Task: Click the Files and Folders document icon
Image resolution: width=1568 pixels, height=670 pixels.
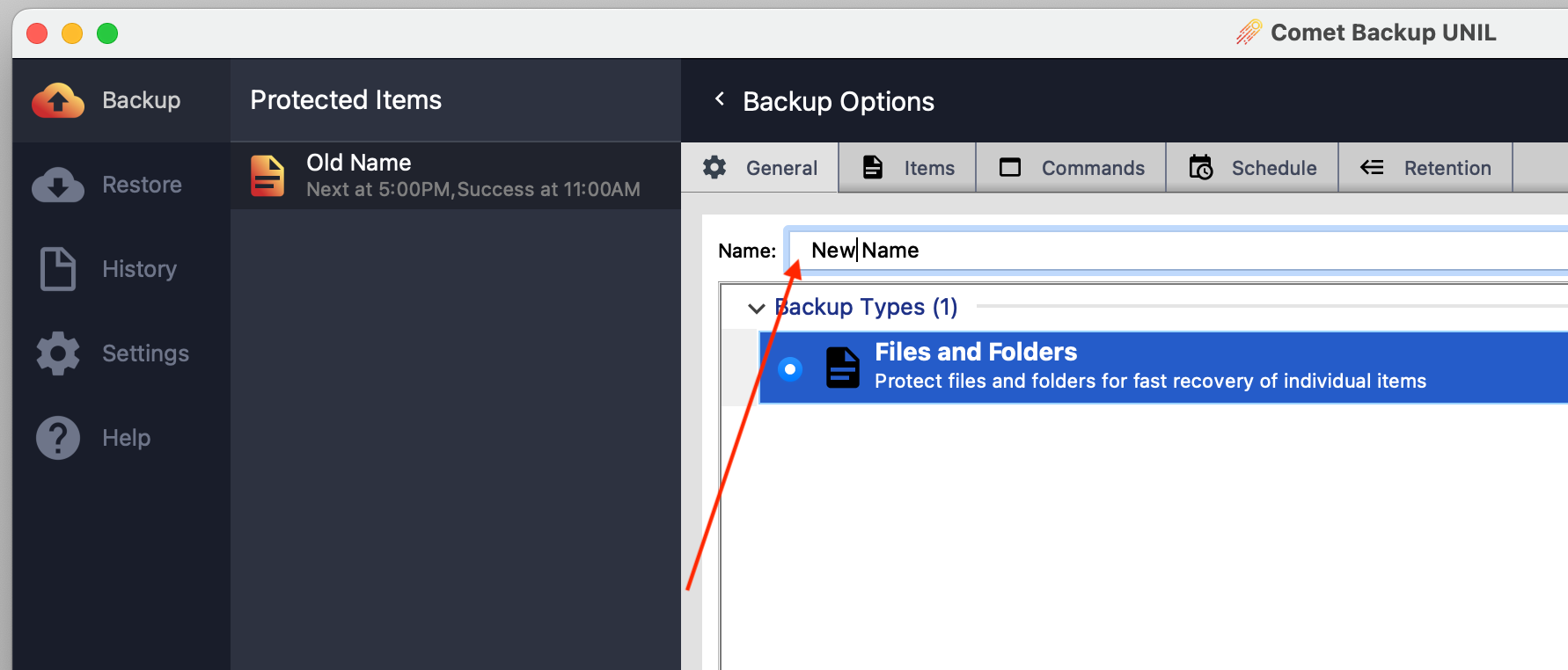Action: pyautogui.click(x=842, y=368)
